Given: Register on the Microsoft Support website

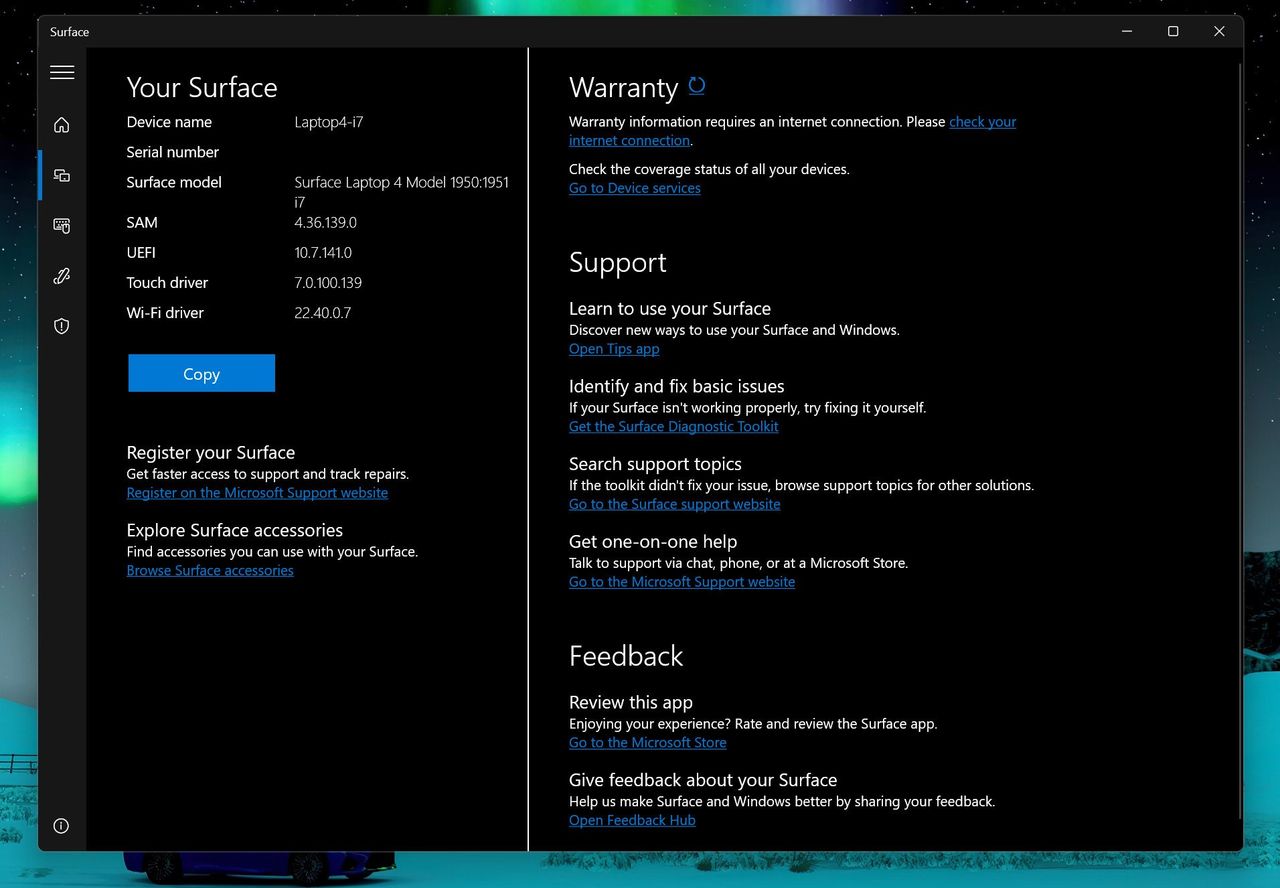Looking at the screenshot, I should [x=257, y=493].
